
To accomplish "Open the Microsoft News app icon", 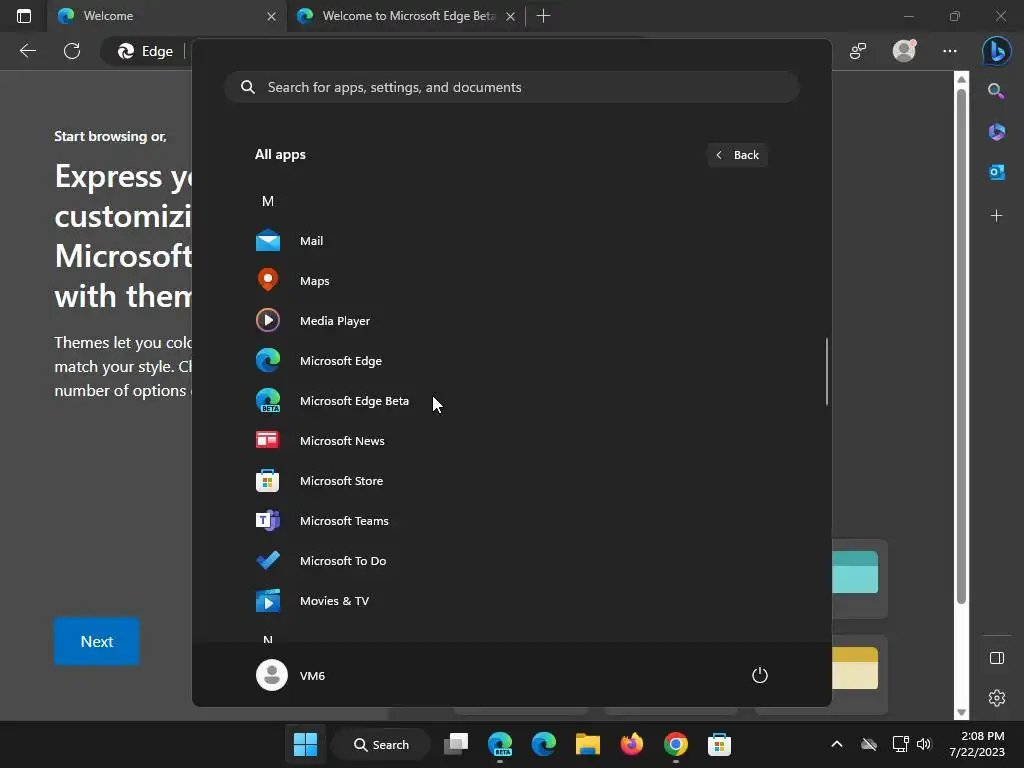I will point(268,440).
